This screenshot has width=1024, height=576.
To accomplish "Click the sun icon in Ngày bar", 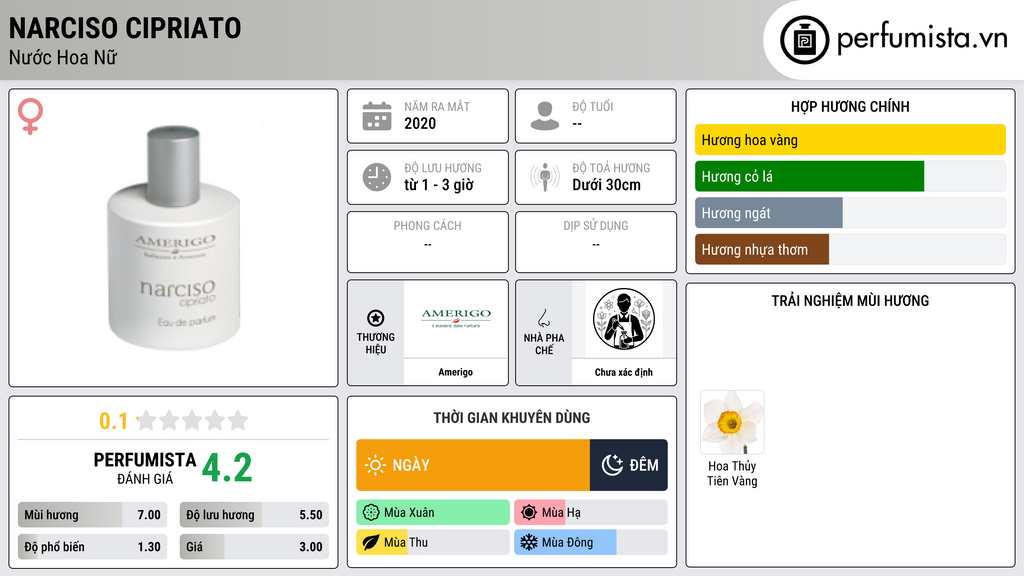I will coord(376,465).
